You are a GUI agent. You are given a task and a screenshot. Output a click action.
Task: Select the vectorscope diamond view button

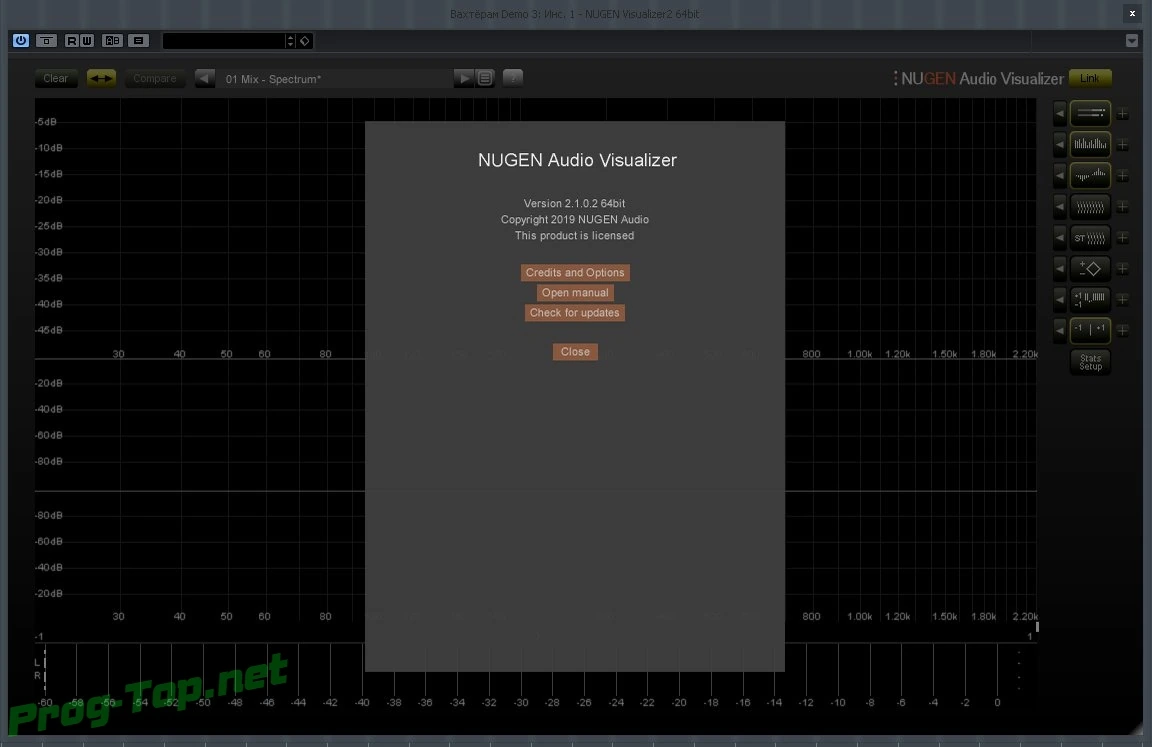[1090, 268]
